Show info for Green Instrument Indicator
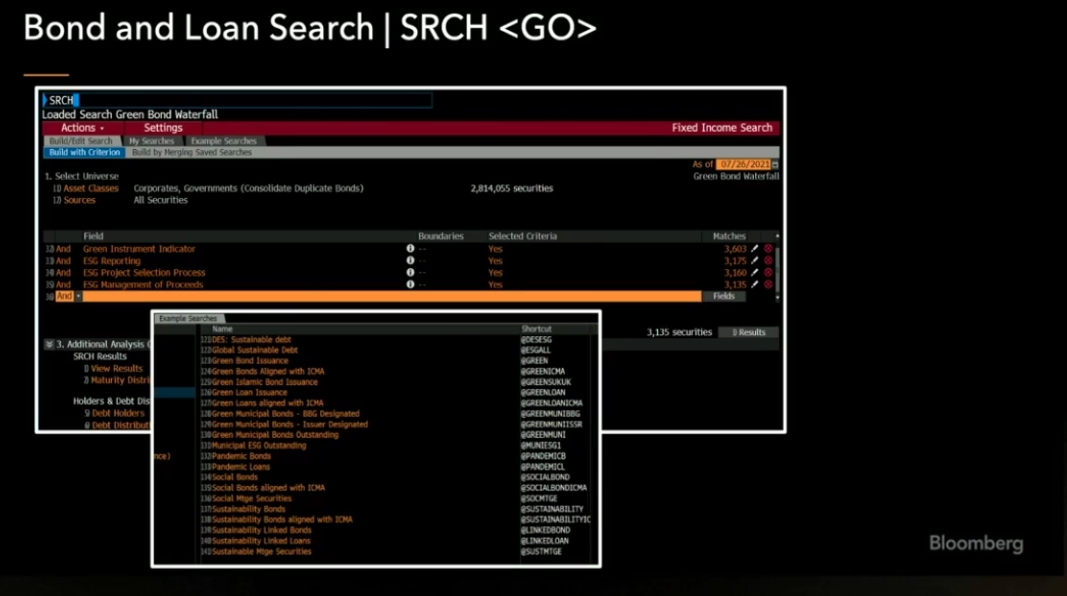The width and height of the screenshot is (1067, 596). (410, 249)
